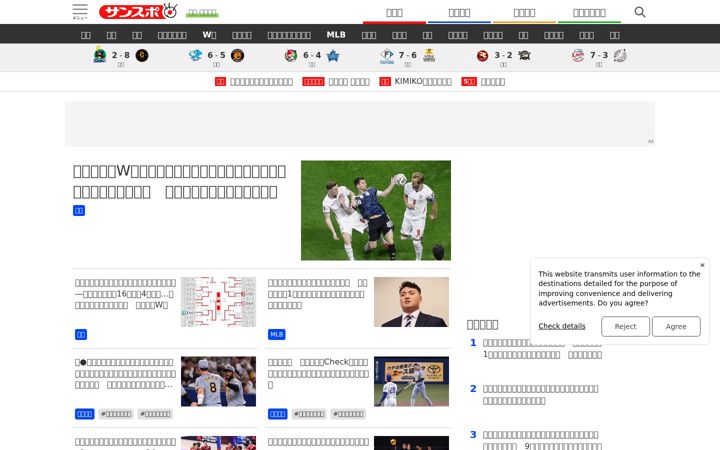720x450 pixels.
Task: Open the man in suit thumbnail
Action: click(x=411, y=302)
